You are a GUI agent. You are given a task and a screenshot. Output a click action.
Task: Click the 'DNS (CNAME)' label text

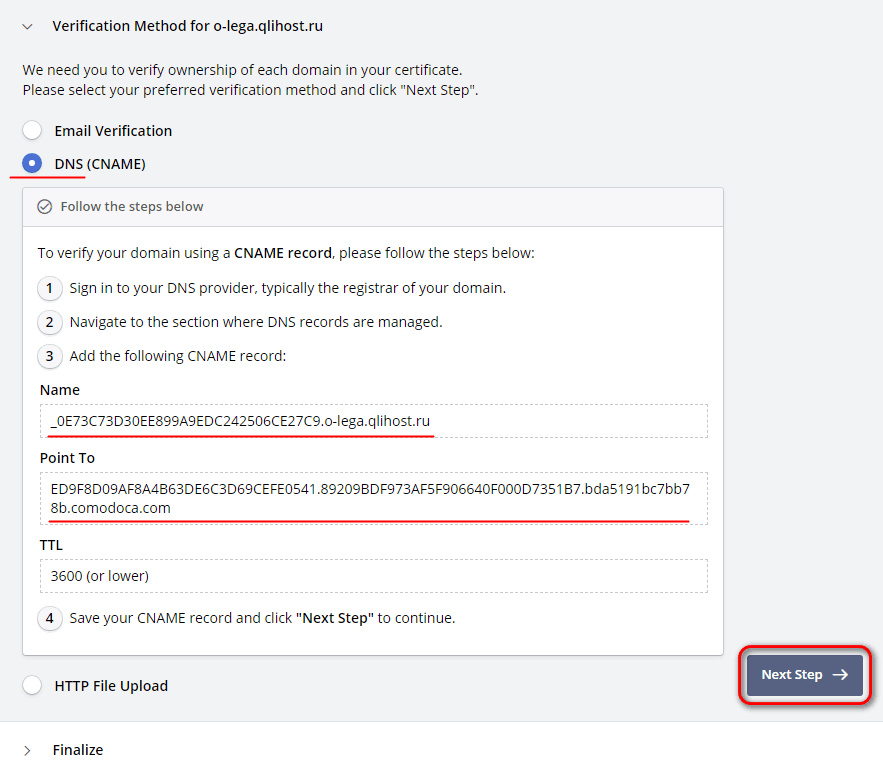(100, 164)
